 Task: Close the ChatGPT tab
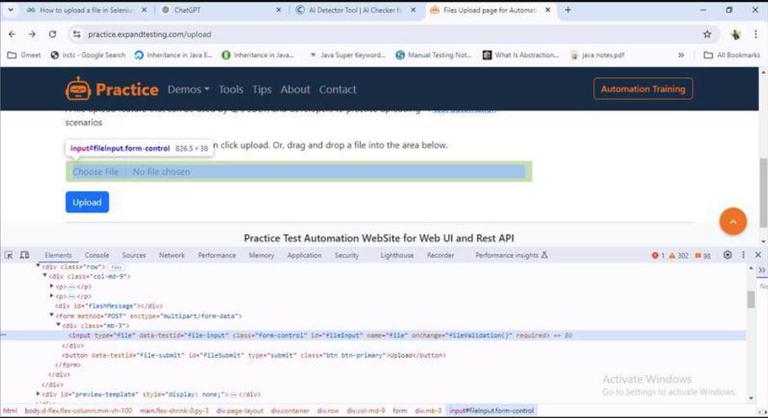pos(279,10)
